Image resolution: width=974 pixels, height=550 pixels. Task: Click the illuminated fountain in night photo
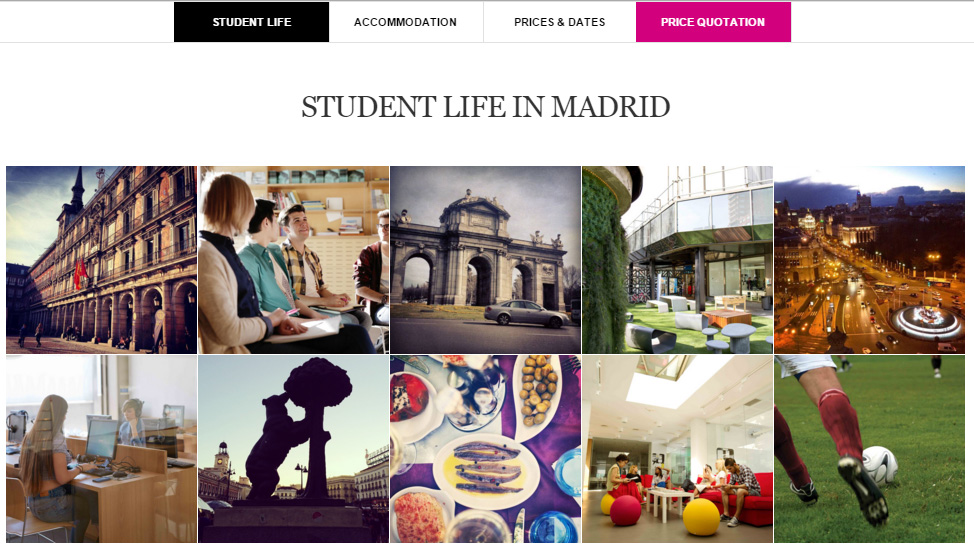pos(926,321)
